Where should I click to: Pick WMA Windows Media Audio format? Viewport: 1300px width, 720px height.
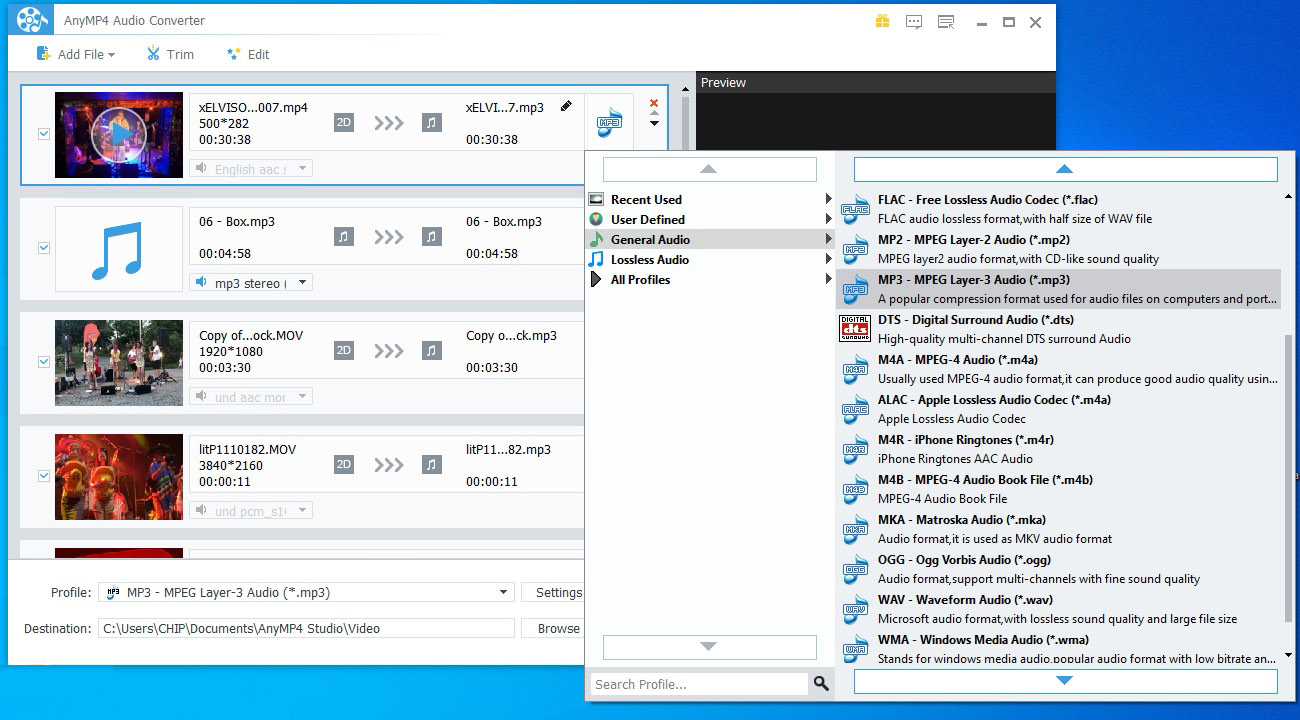coord(1058,648)
